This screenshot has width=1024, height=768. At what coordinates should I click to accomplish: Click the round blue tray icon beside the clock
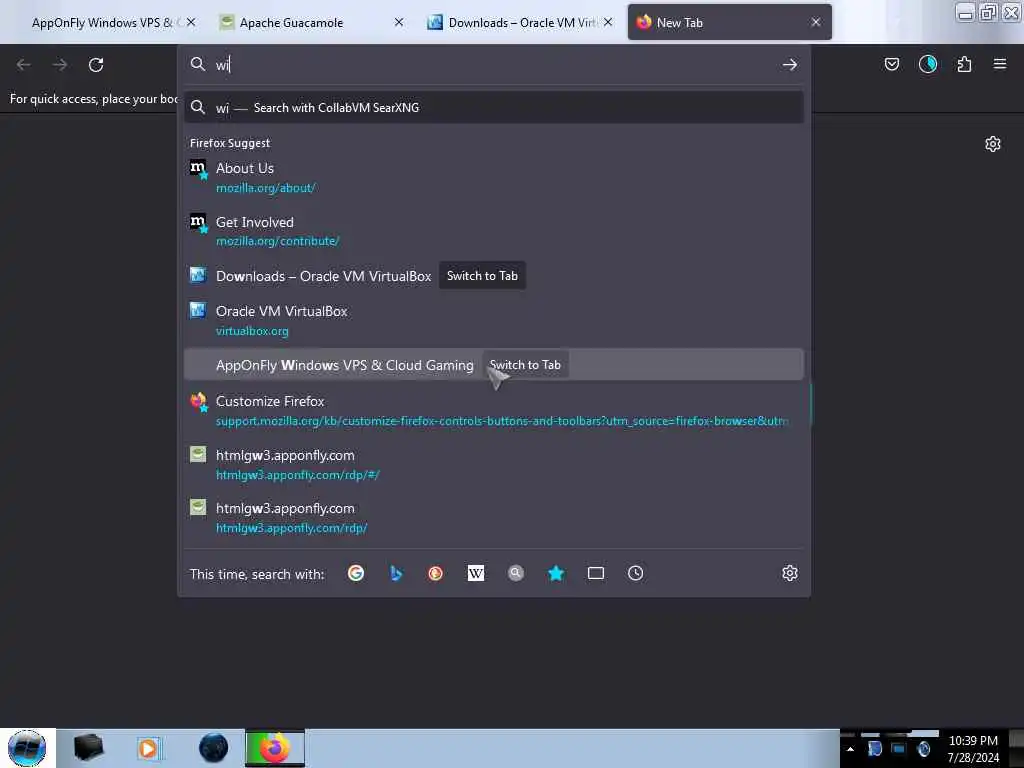pos(923,749)
